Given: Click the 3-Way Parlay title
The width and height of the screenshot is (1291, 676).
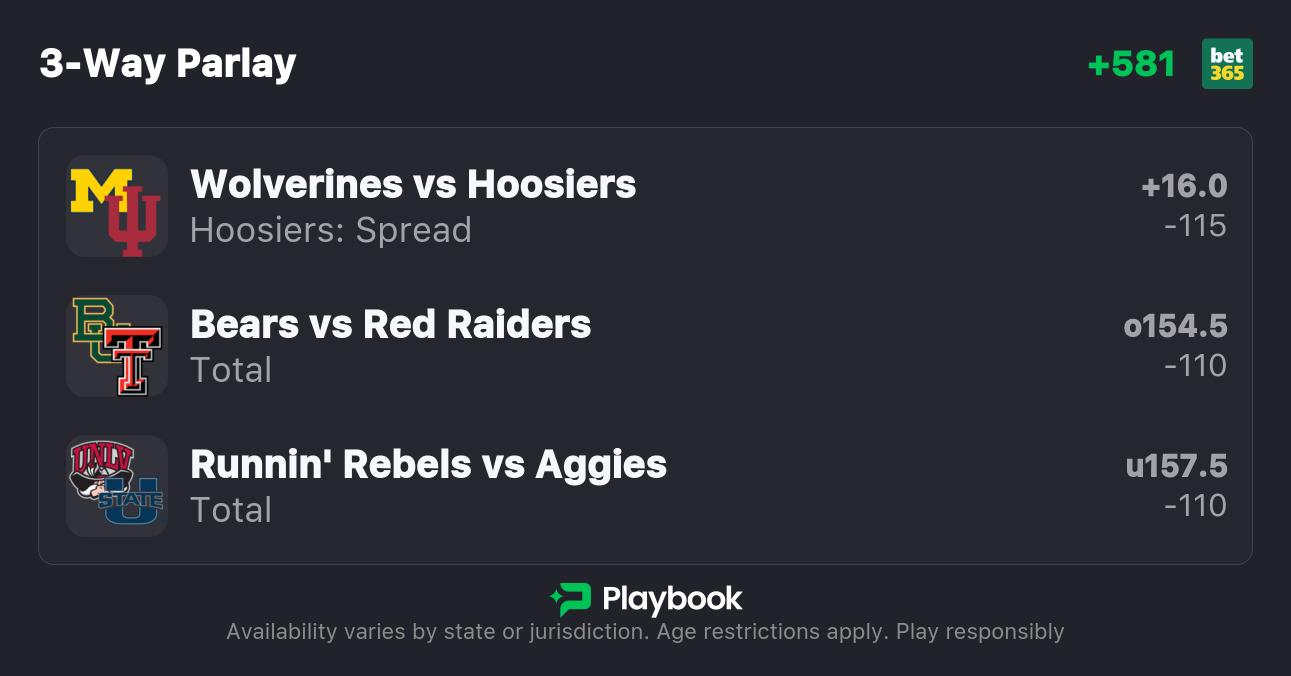Looking at the screenshot, I should click(x=168, y=64).
